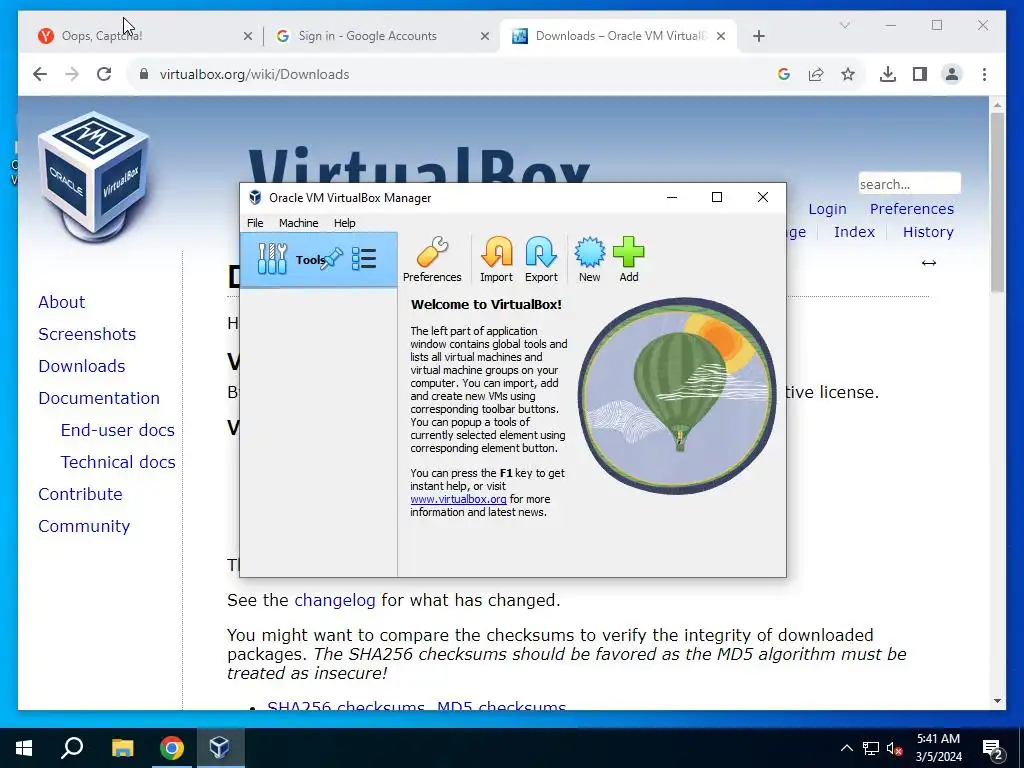
Task: Open VirtualBox Preferences from toolbar
Action: [x=432, y=260]
